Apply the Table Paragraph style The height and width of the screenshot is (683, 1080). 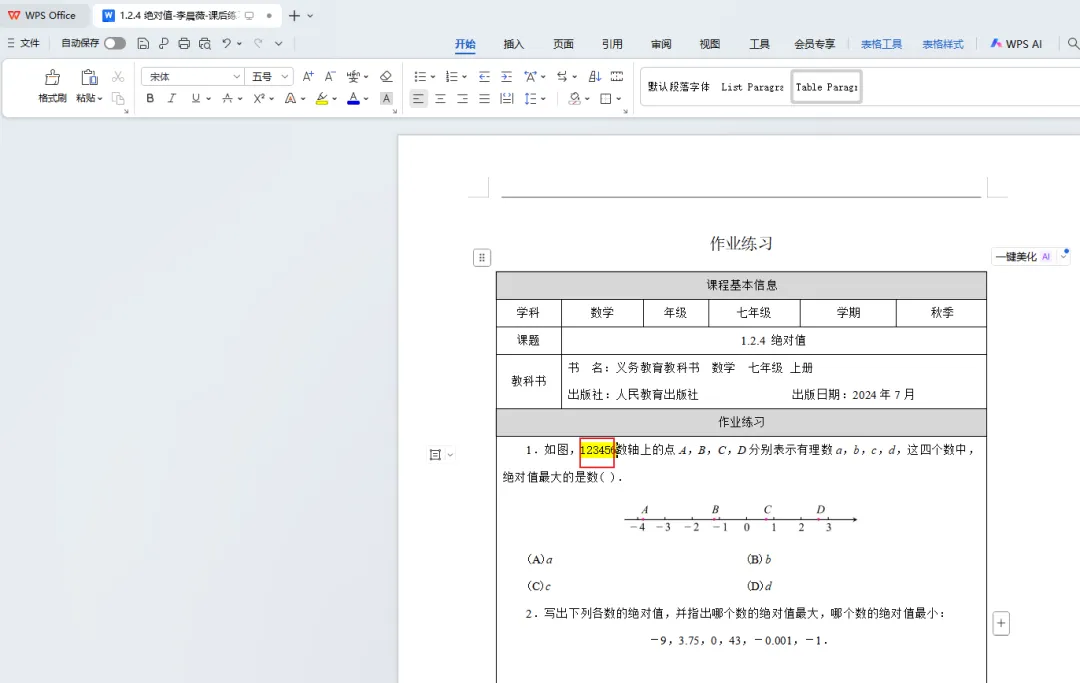pos(827,87)
